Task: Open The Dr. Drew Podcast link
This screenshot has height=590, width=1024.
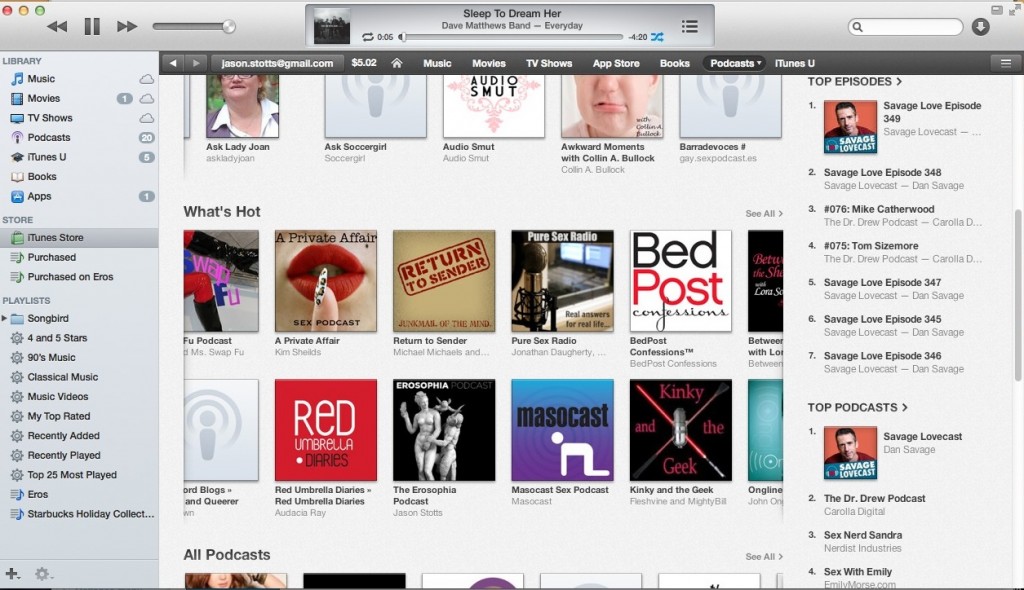Action: [x=874, y=499]
